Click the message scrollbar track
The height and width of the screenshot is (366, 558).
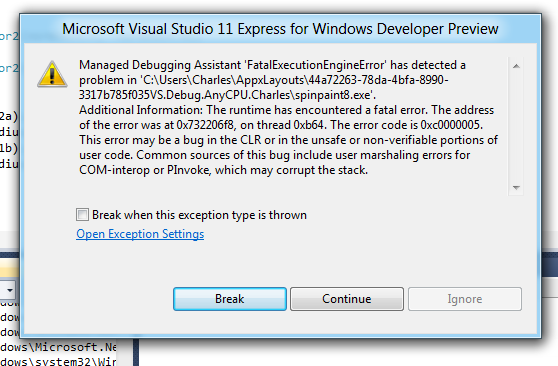516,126
